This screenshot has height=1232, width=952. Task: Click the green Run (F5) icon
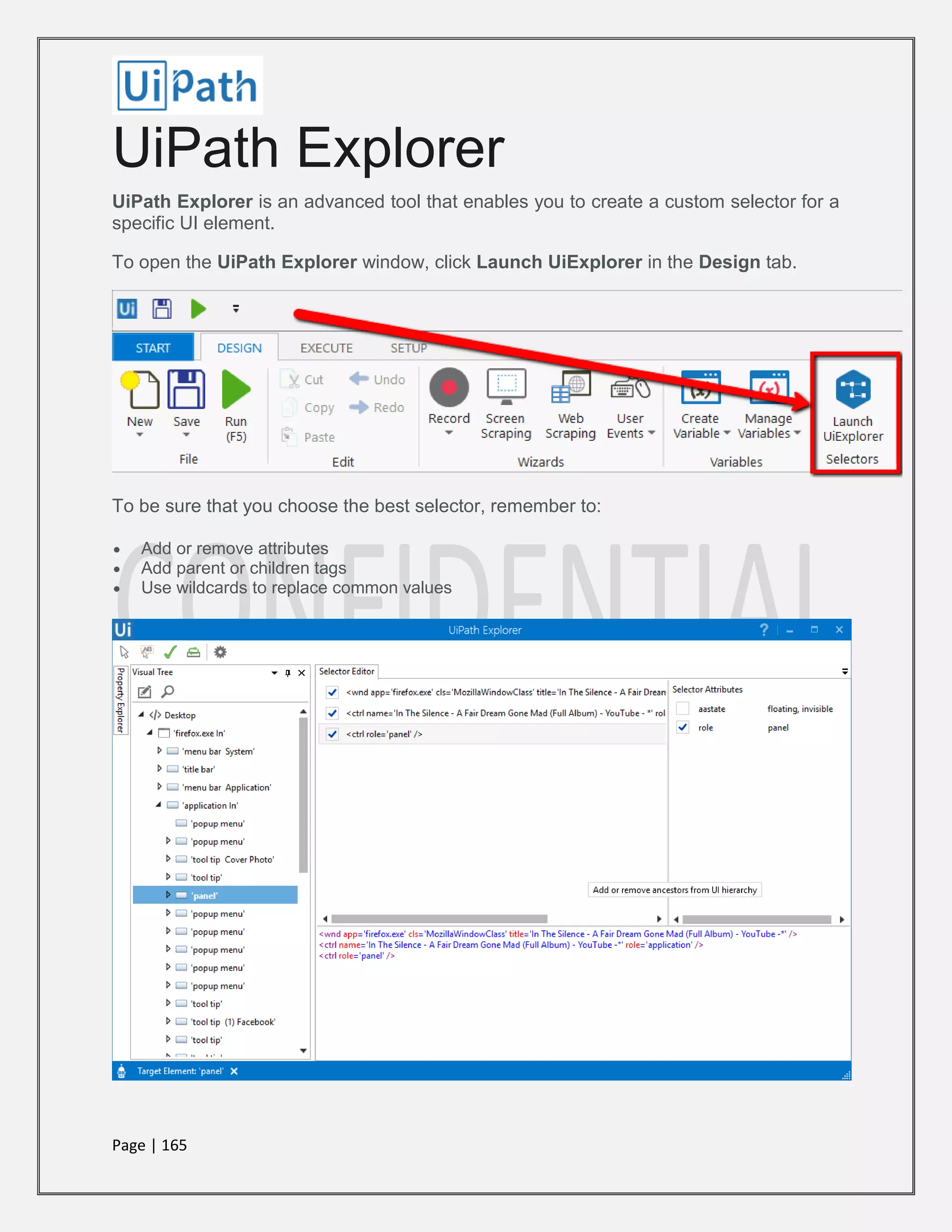pos(236,389)
